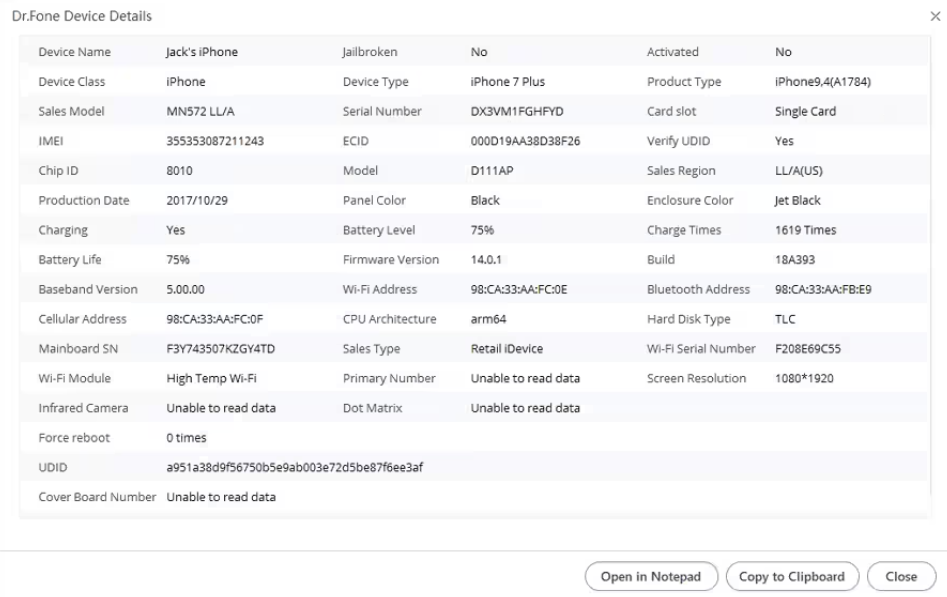Click the Sales Model value MN572 LL/A

(x=200, y=111)
